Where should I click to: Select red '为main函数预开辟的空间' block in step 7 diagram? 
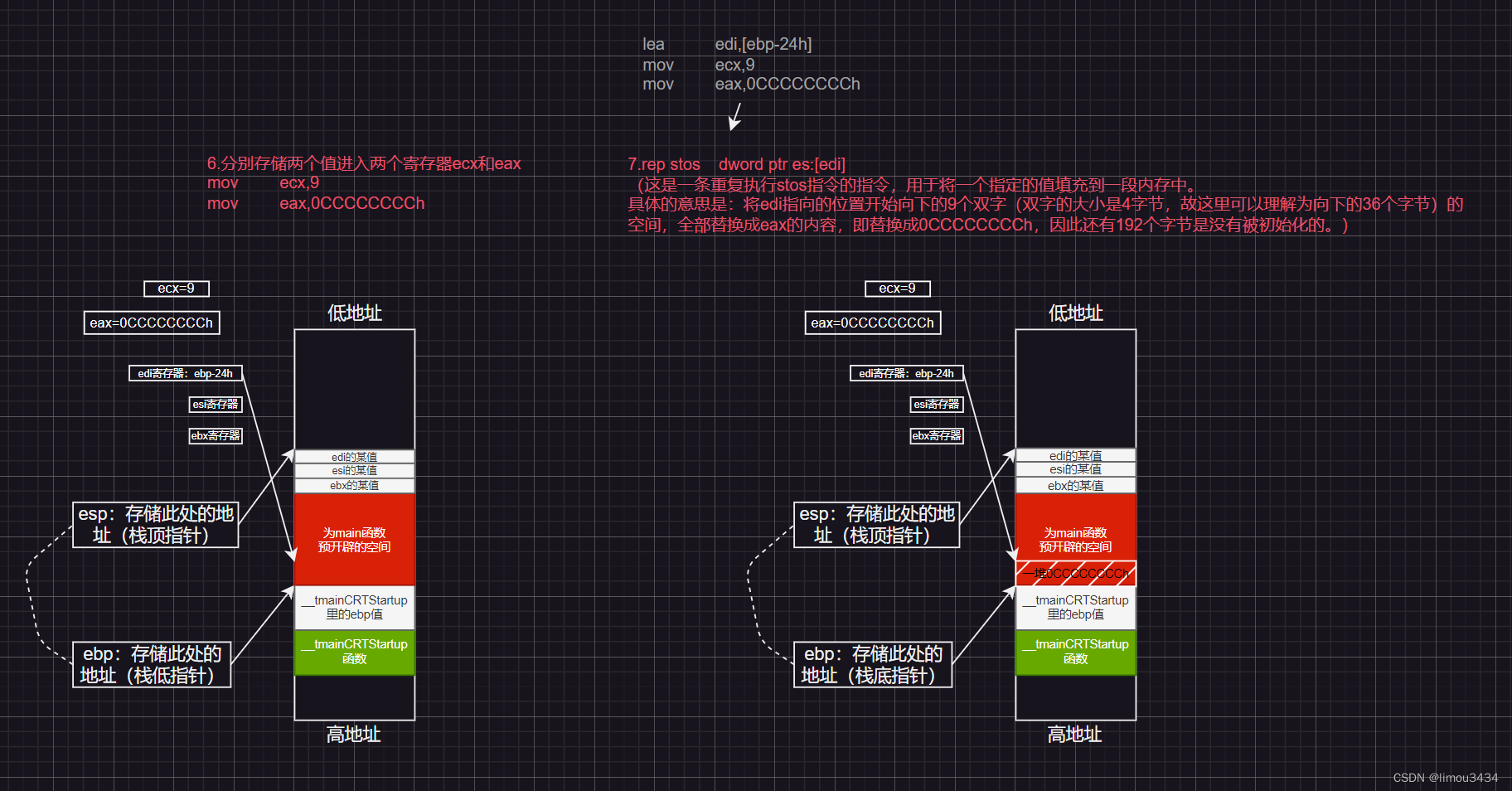coord(1076,527)
